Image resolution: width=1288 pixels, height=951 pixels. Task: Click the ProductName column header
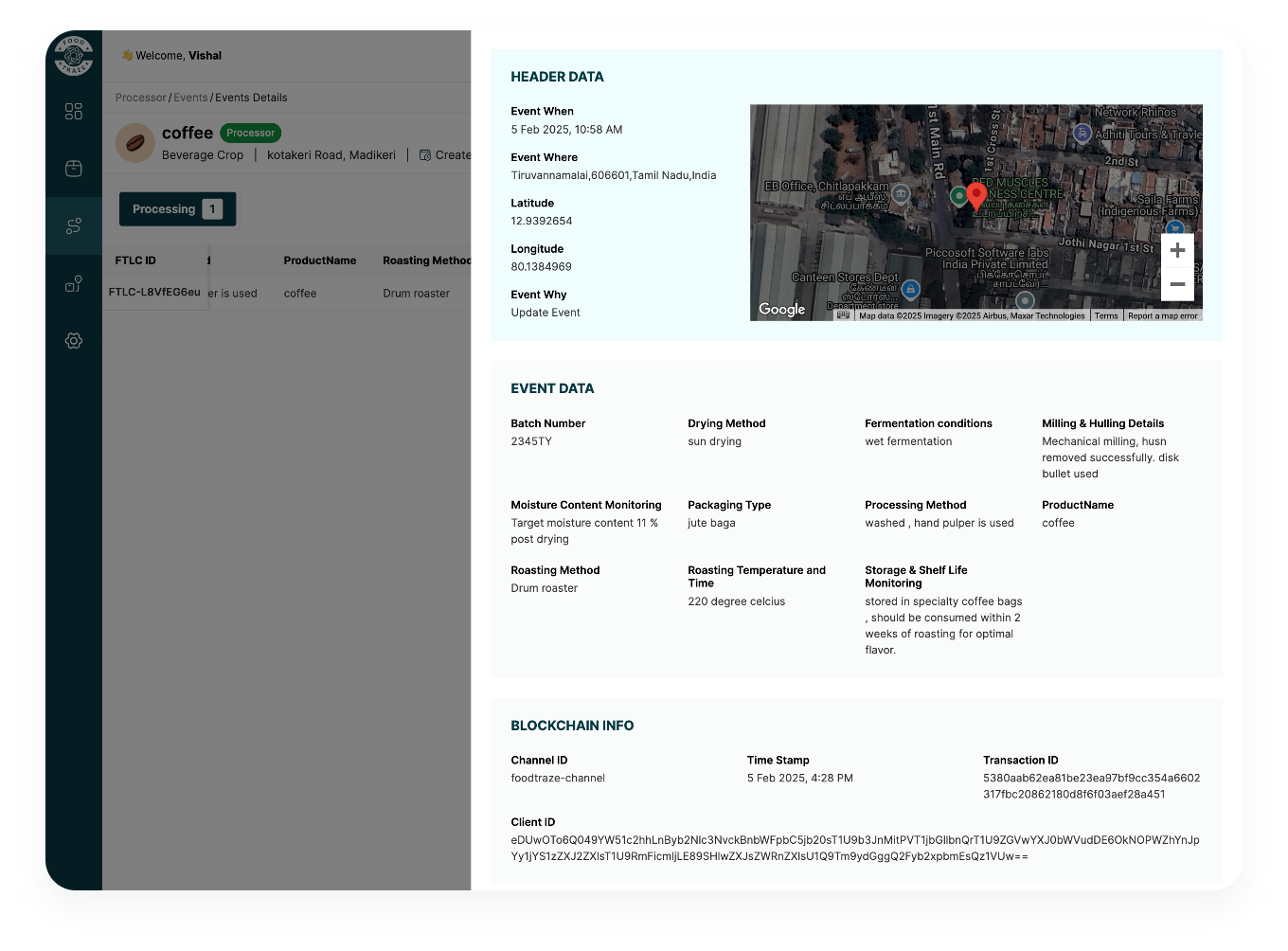(320, 260)
